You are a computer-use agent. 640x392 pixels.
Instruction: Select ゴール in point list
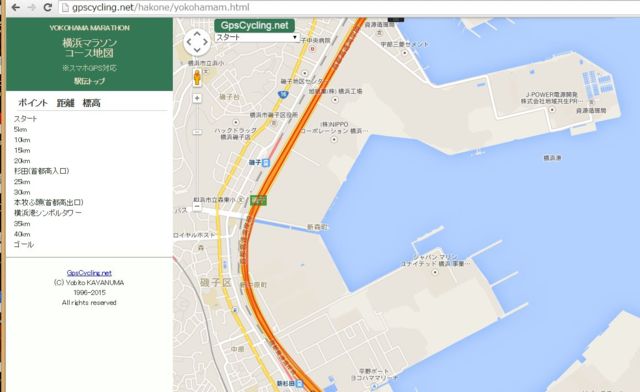[x=24, y=244]
